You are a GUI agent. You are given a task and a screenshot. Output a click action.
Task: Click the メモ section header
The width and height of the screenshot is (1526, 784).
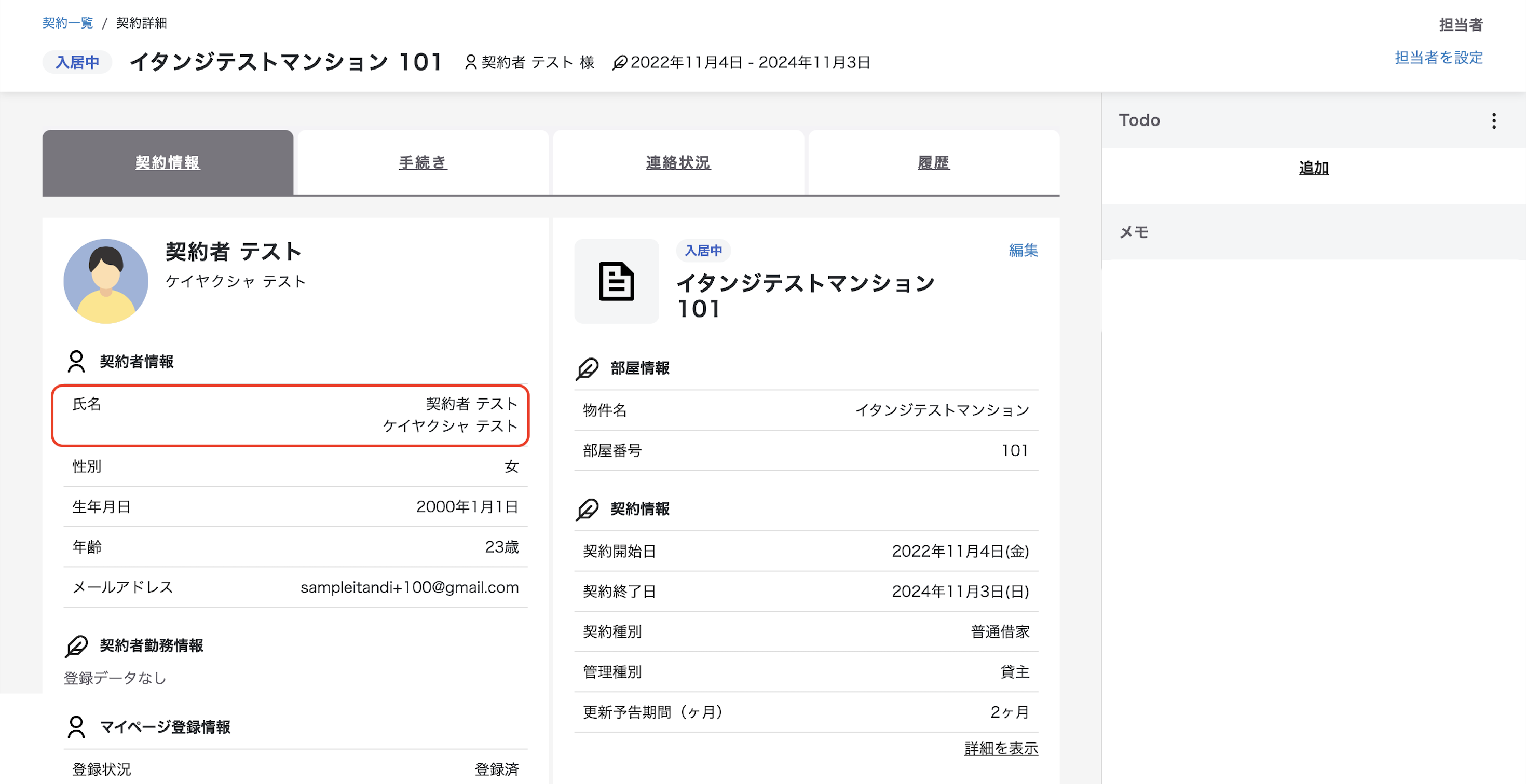(1313, 232)
